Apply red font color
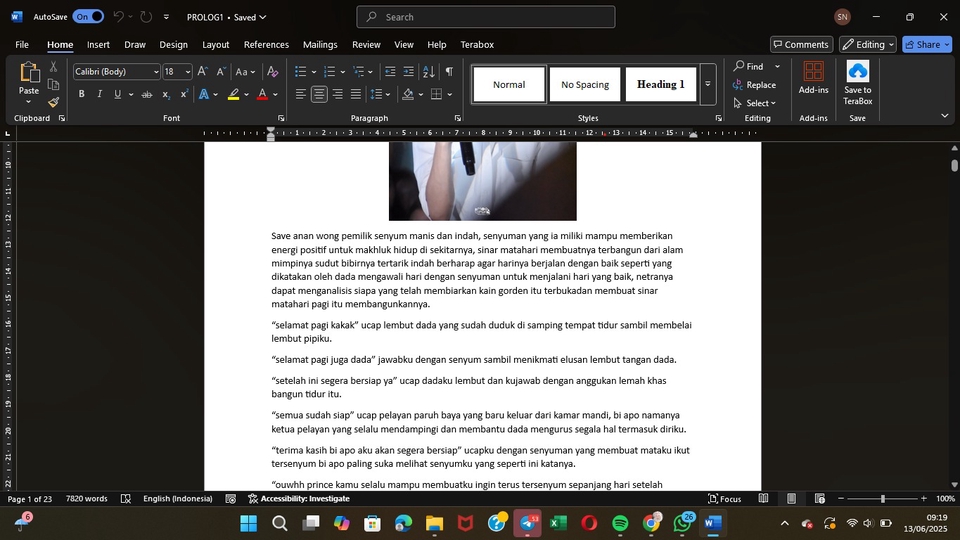 coord(262,94)
